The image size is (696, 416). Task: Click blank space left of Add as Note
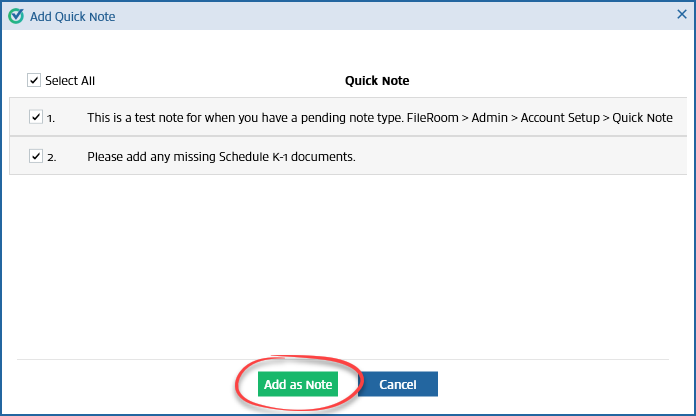(130, 385)
